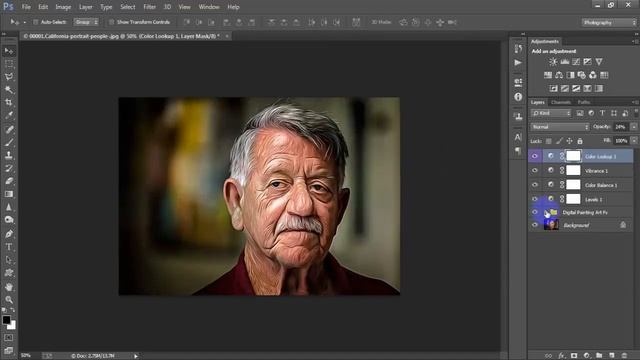Open layer style fx button
Screen dimensions: 640x360
(x=561, y=356)
